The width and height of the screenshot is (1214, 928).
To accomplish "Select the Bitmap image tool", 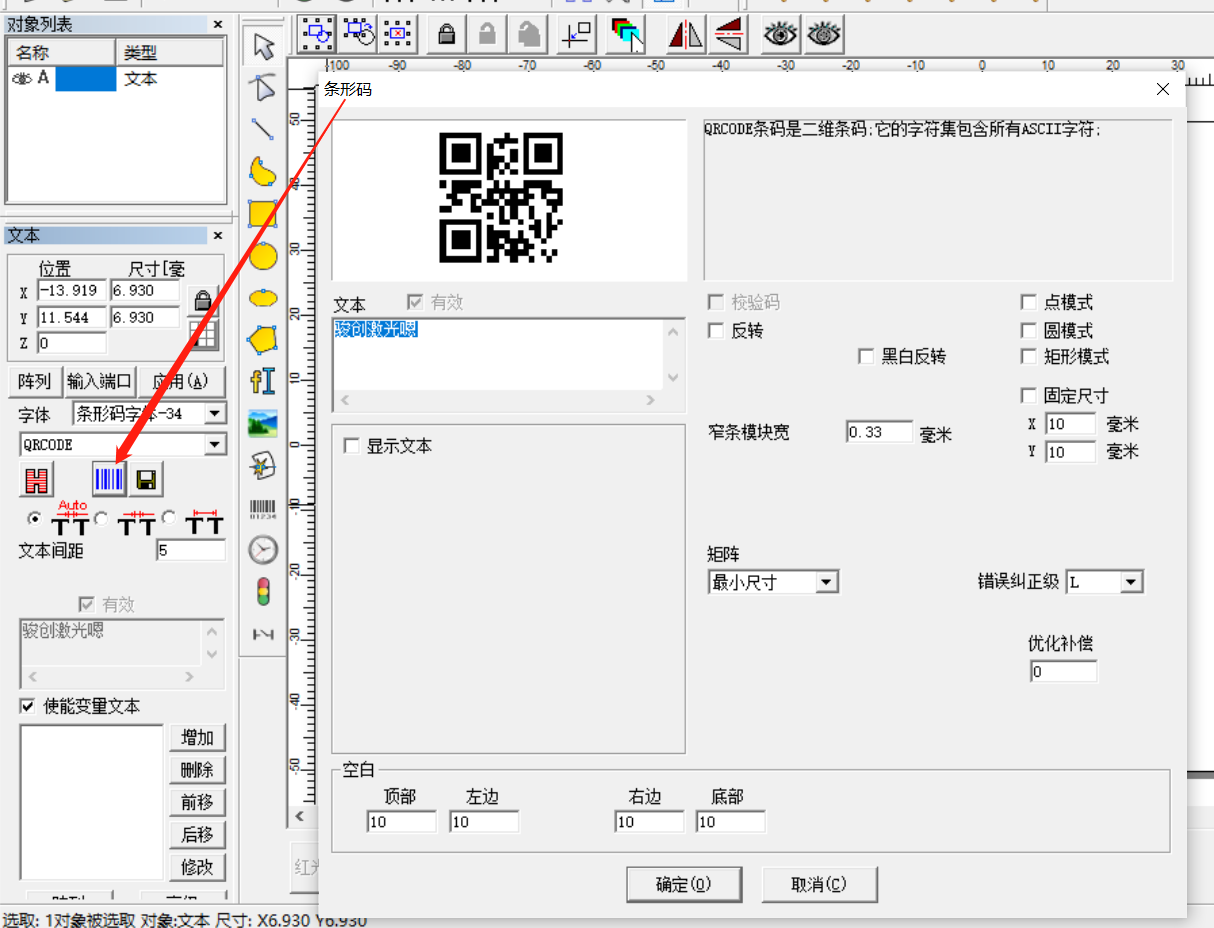I will (263, 423).
